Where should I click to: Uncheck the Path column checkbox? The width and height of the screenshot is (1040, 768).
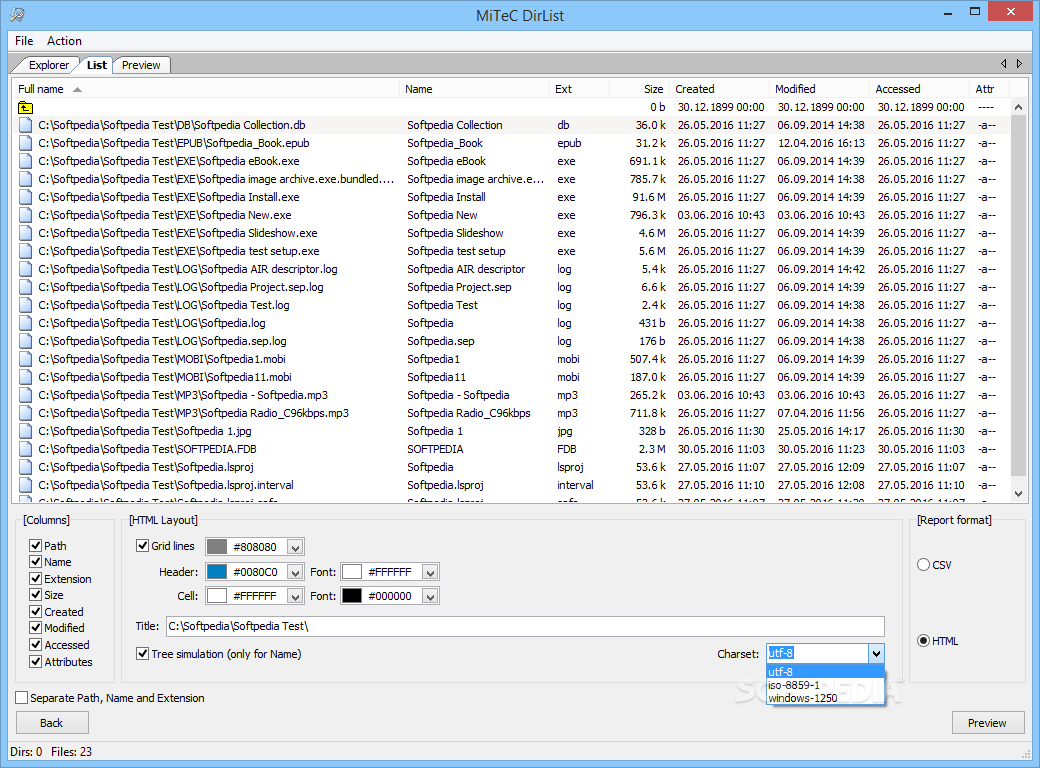[36, 545]
